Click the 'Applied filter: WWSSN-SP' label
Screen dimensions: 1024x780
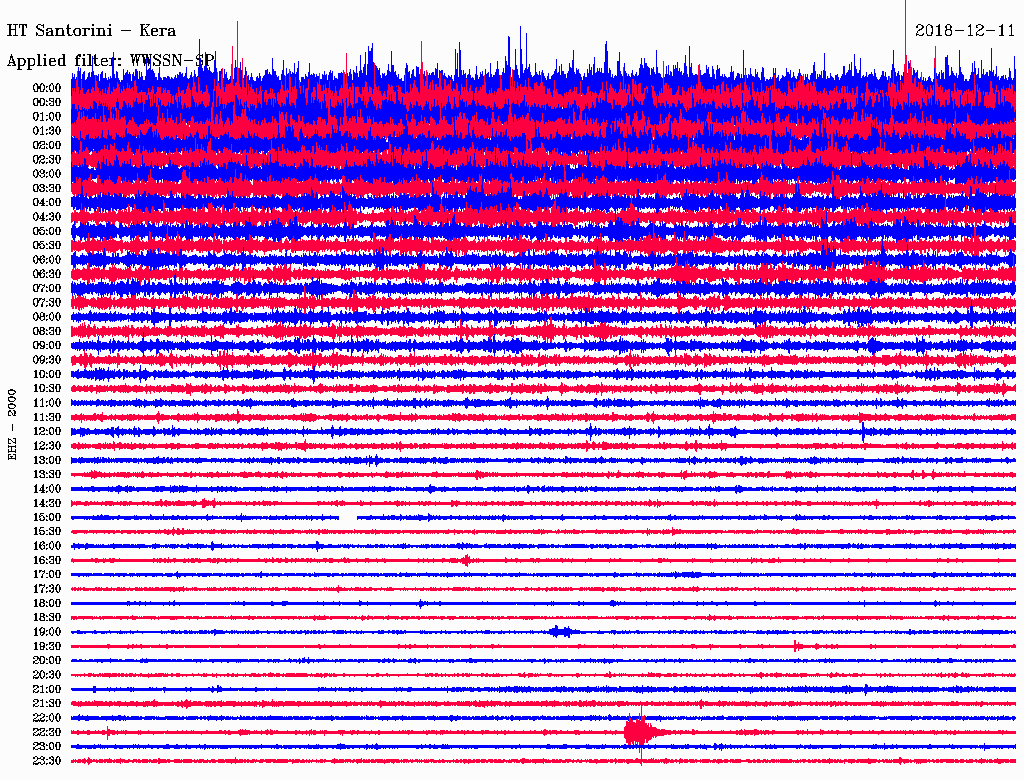click(110, 61)
